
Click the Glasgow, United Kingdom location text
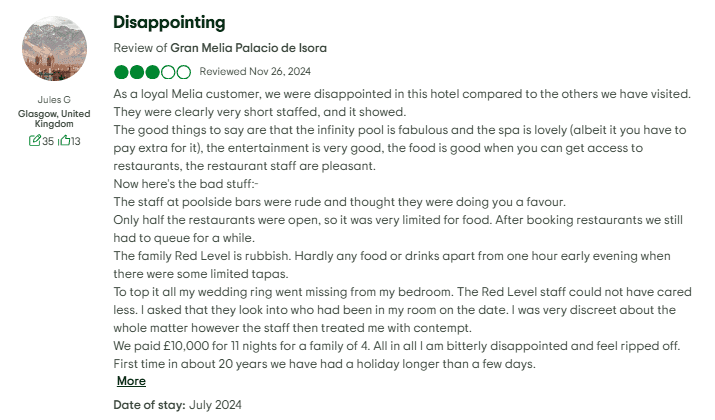coord(54,119)
